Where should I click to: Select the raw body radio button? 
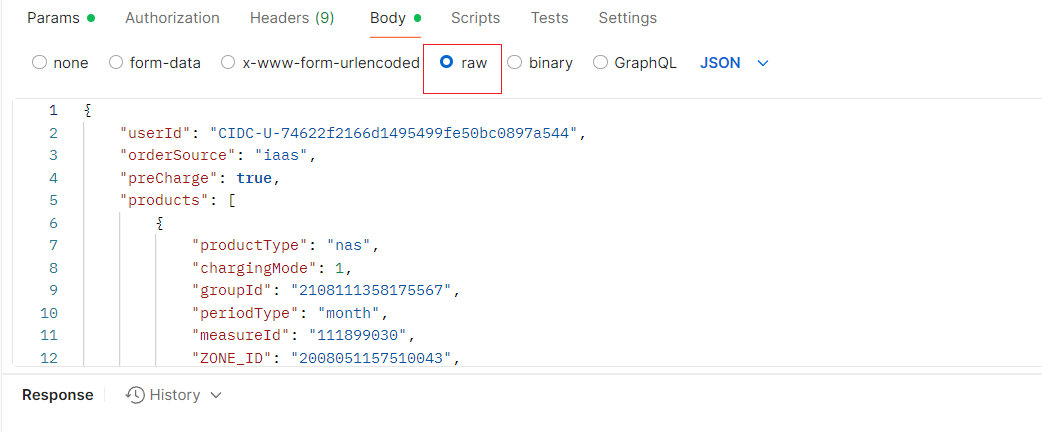point(447,63)
